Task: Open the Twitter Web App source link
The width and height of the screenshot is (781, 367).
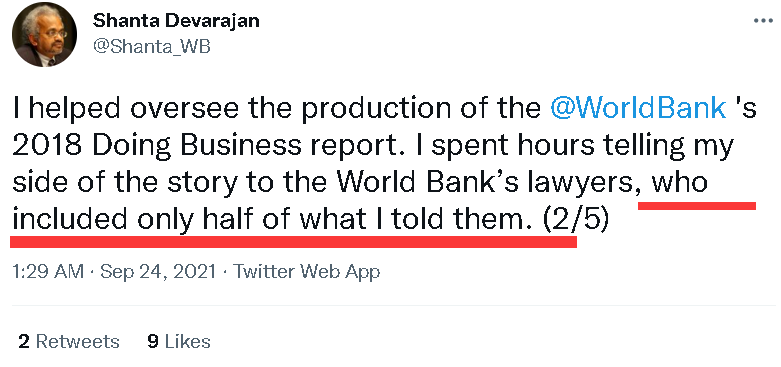Action: (x=306, y=272)
